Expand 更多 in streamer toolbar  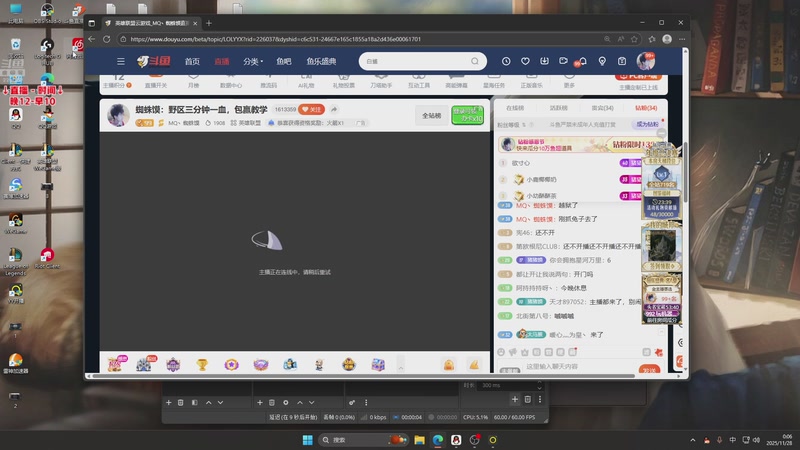tap(569, 82)
